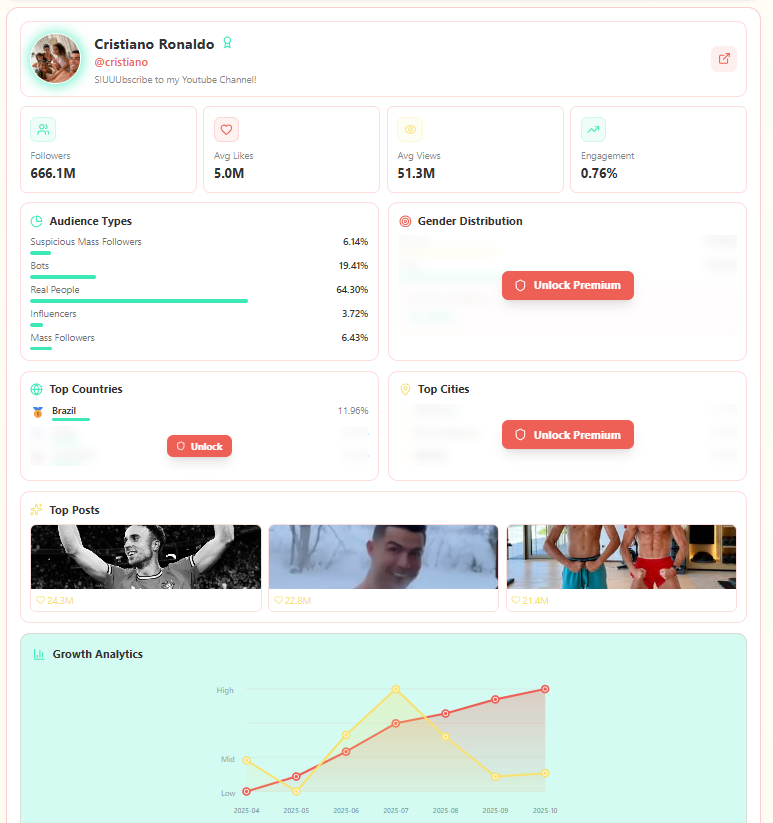Open the snow post with 22.8M likes

[383, 568]
